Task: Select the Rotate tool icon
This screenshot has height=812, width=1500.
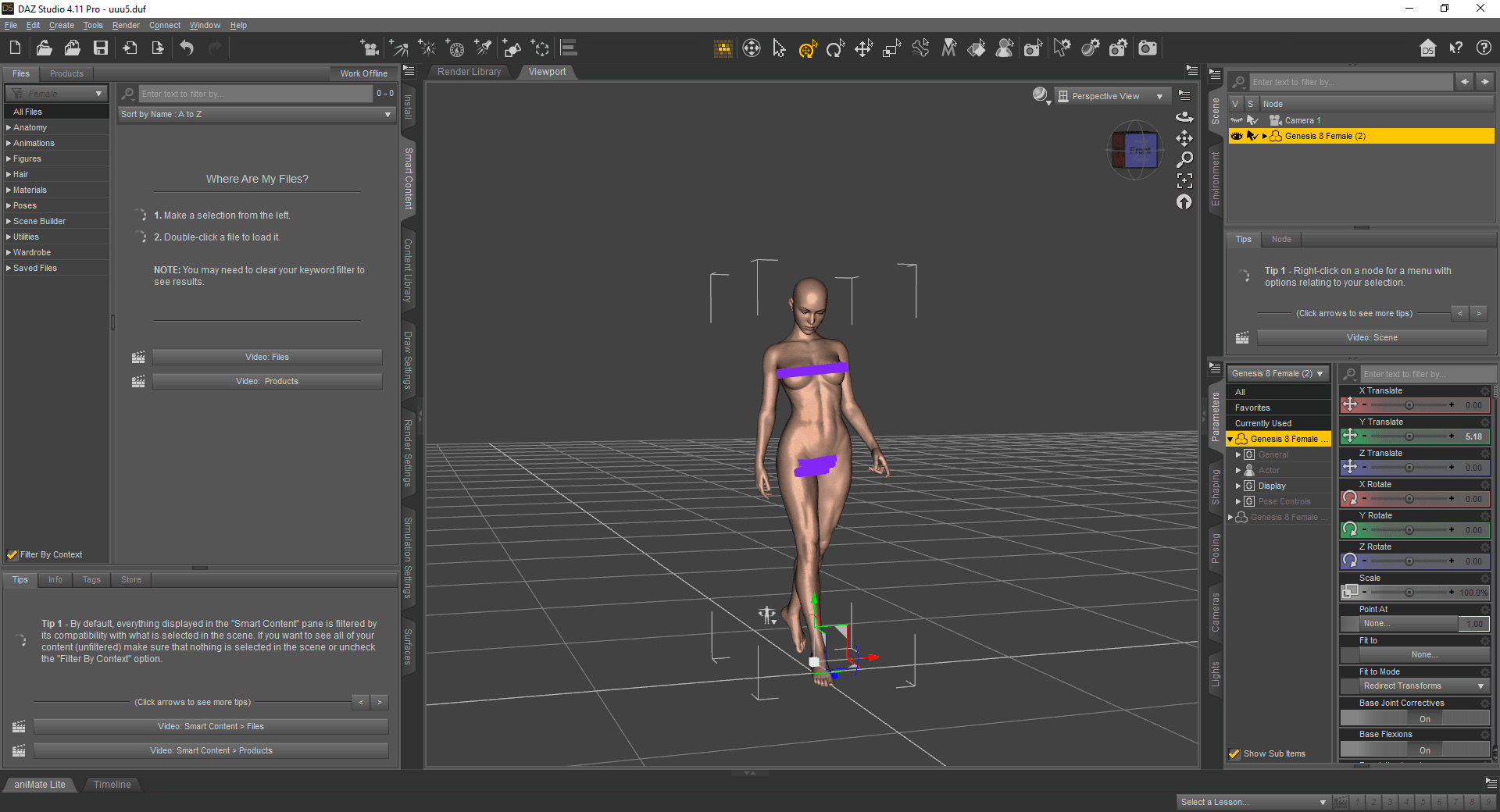Action: tap(835, 49)
